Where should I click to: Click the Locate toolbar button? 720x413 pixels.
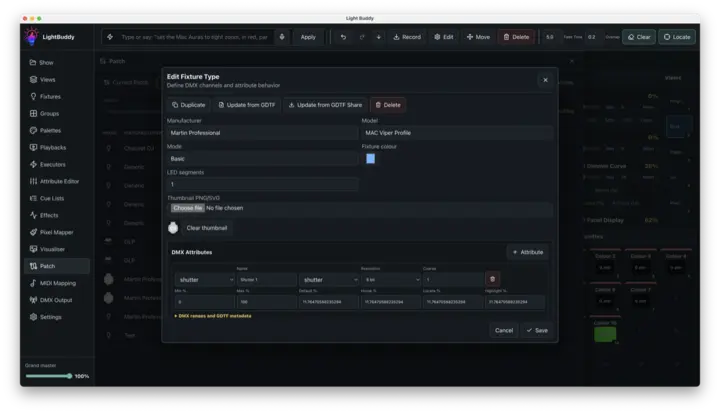[677, 37]
